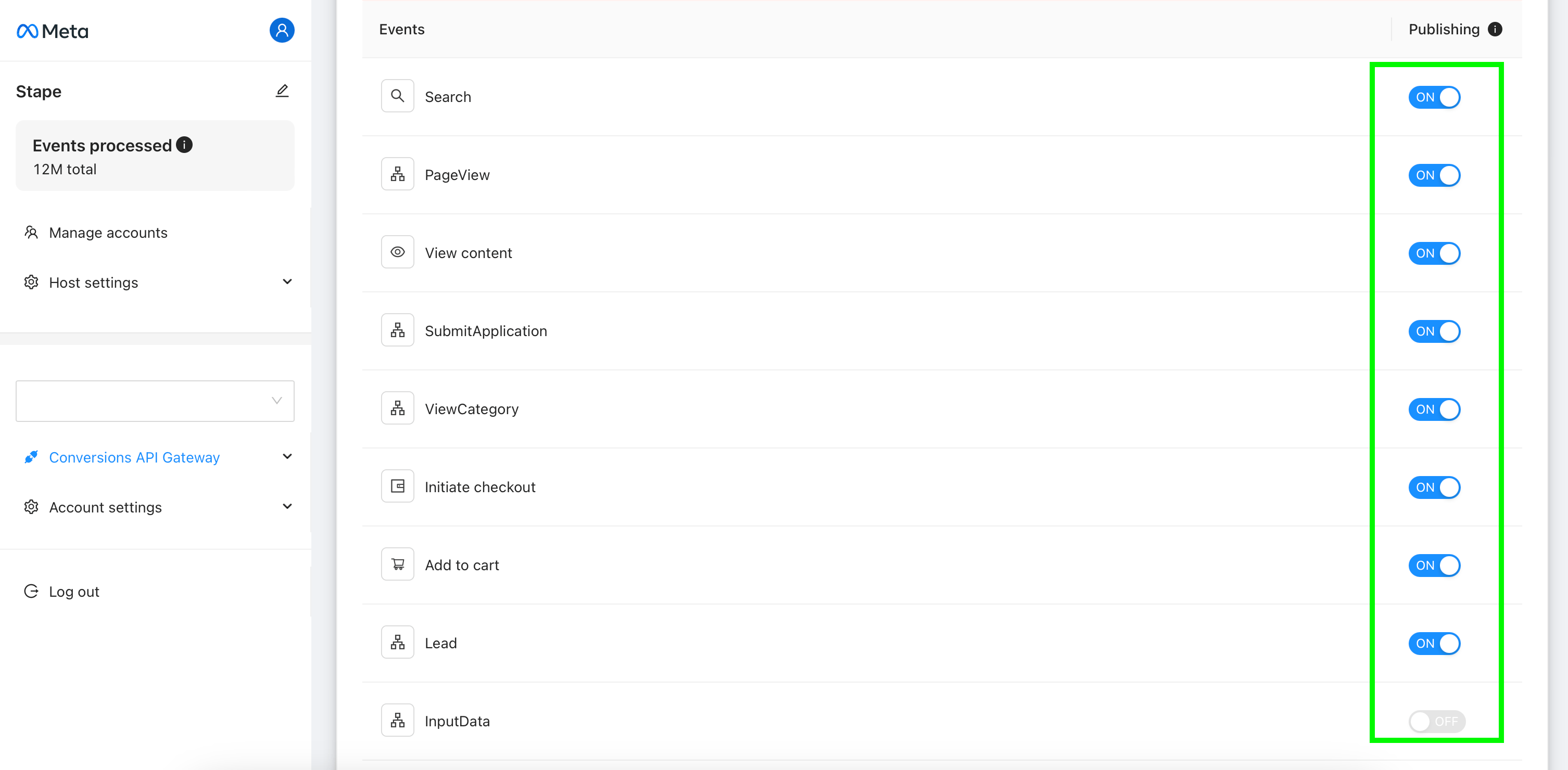Click the Publishing column info icon
This screenshot has height=770, width=1568.
pyautogui.click(x=1495, y=29)
